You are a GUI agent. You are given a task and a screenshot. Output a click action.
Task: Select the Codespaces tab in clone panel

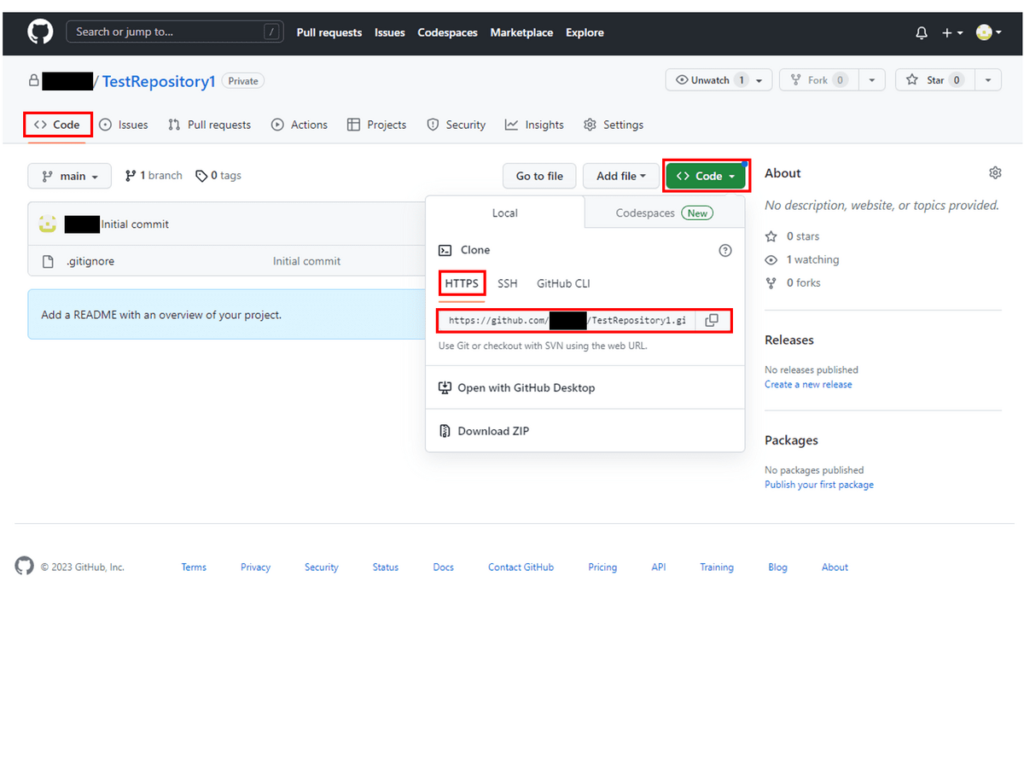pos(664,213)
